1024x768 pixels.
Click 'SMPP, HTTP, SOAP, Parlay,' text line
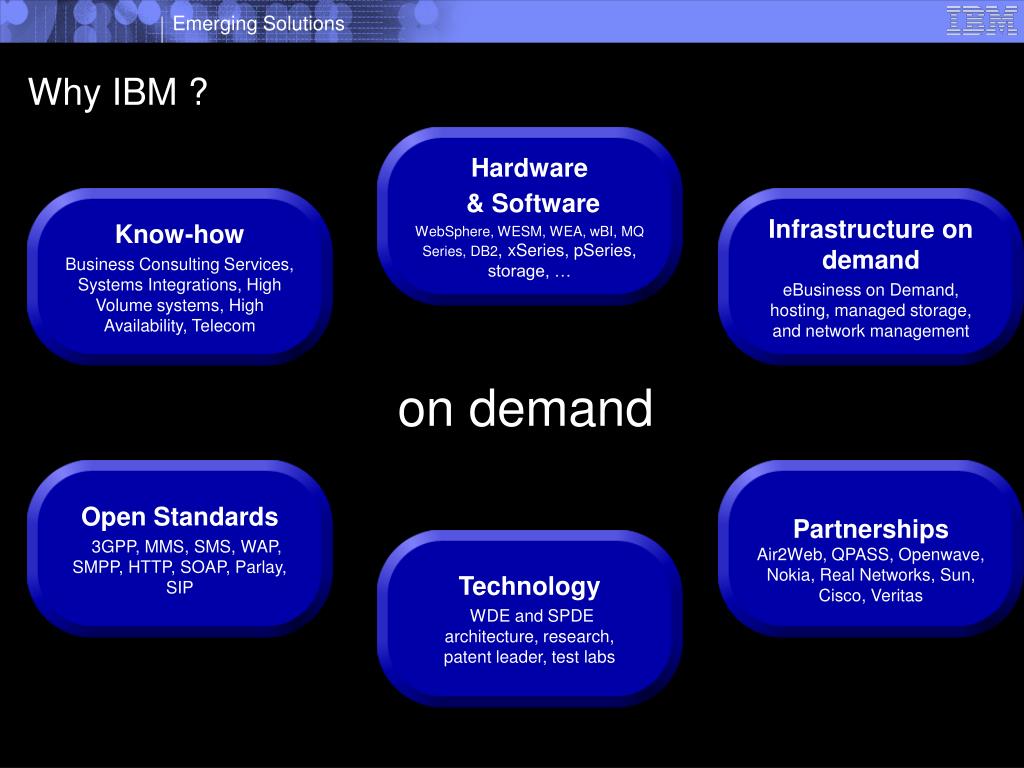[x=180, y=567]
